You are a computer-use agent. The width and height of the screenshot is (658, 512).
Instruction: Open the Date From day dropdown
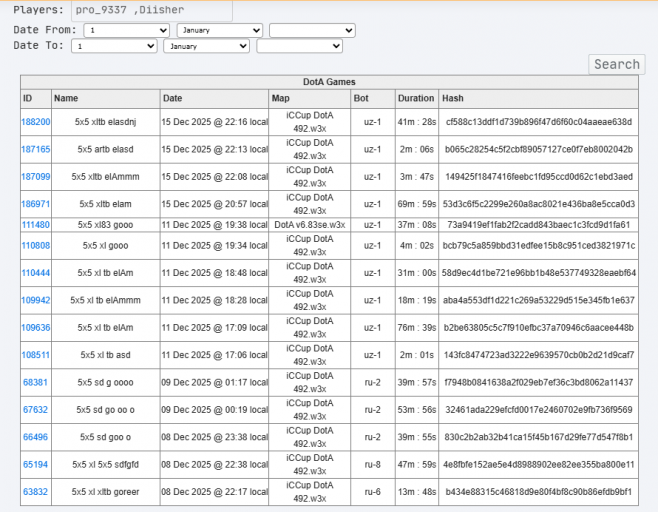(x=126, y=30)
